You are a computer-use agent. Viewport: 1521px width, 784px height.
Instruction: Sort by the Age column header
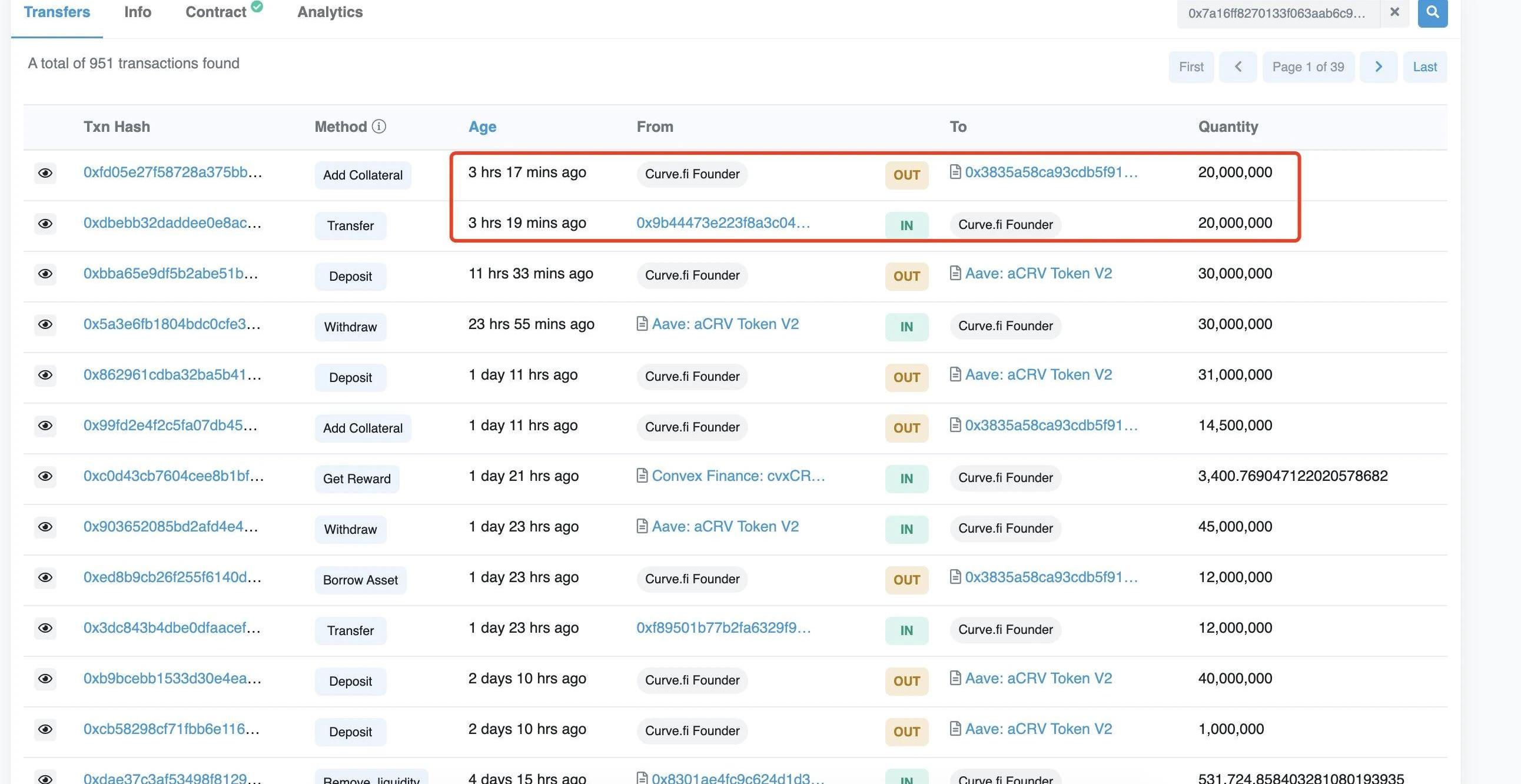pyautogui.click(x=482, y=127)
